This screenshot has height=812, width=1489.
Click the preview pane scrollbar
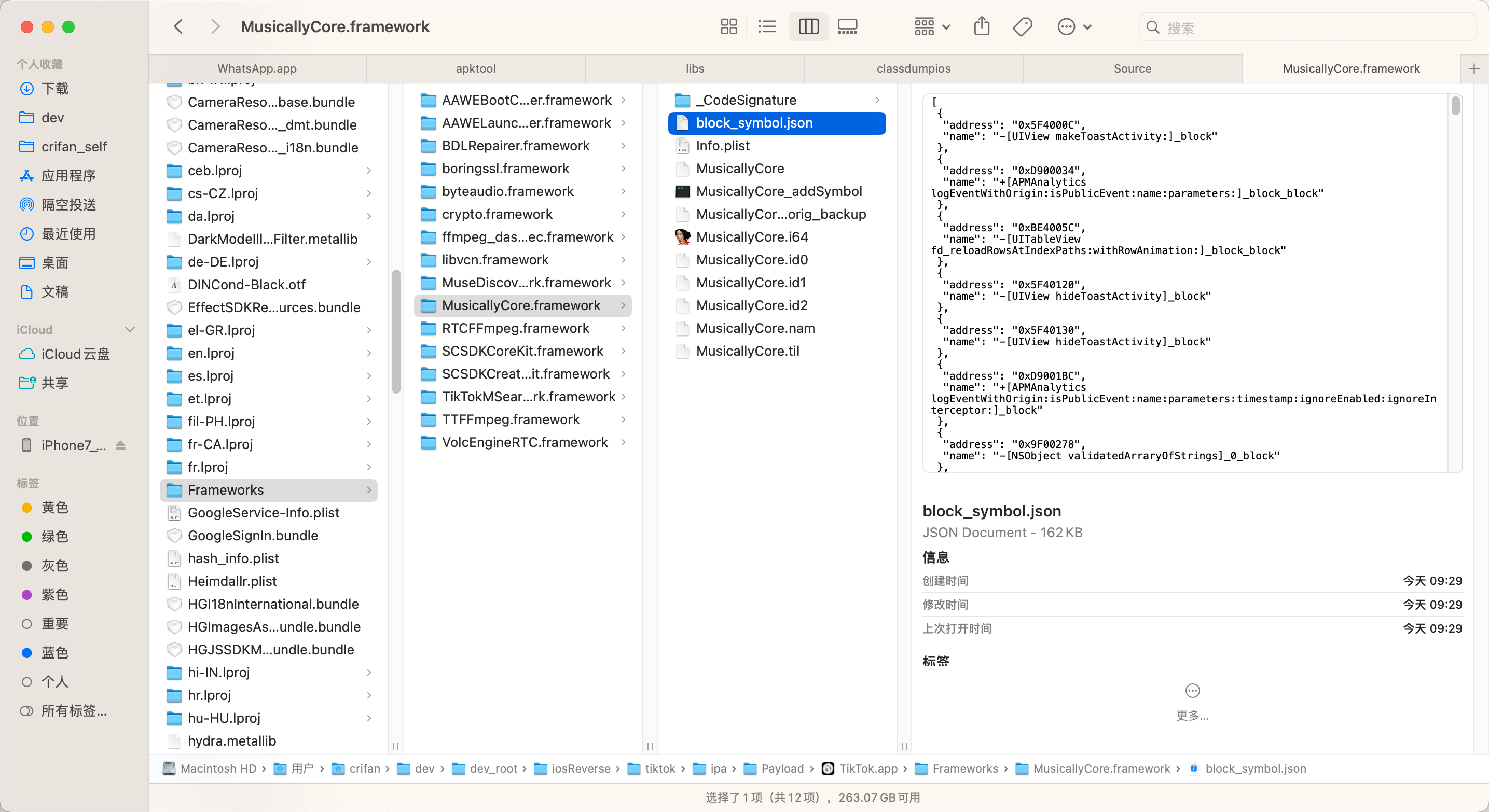click(x=1455, y=105)
